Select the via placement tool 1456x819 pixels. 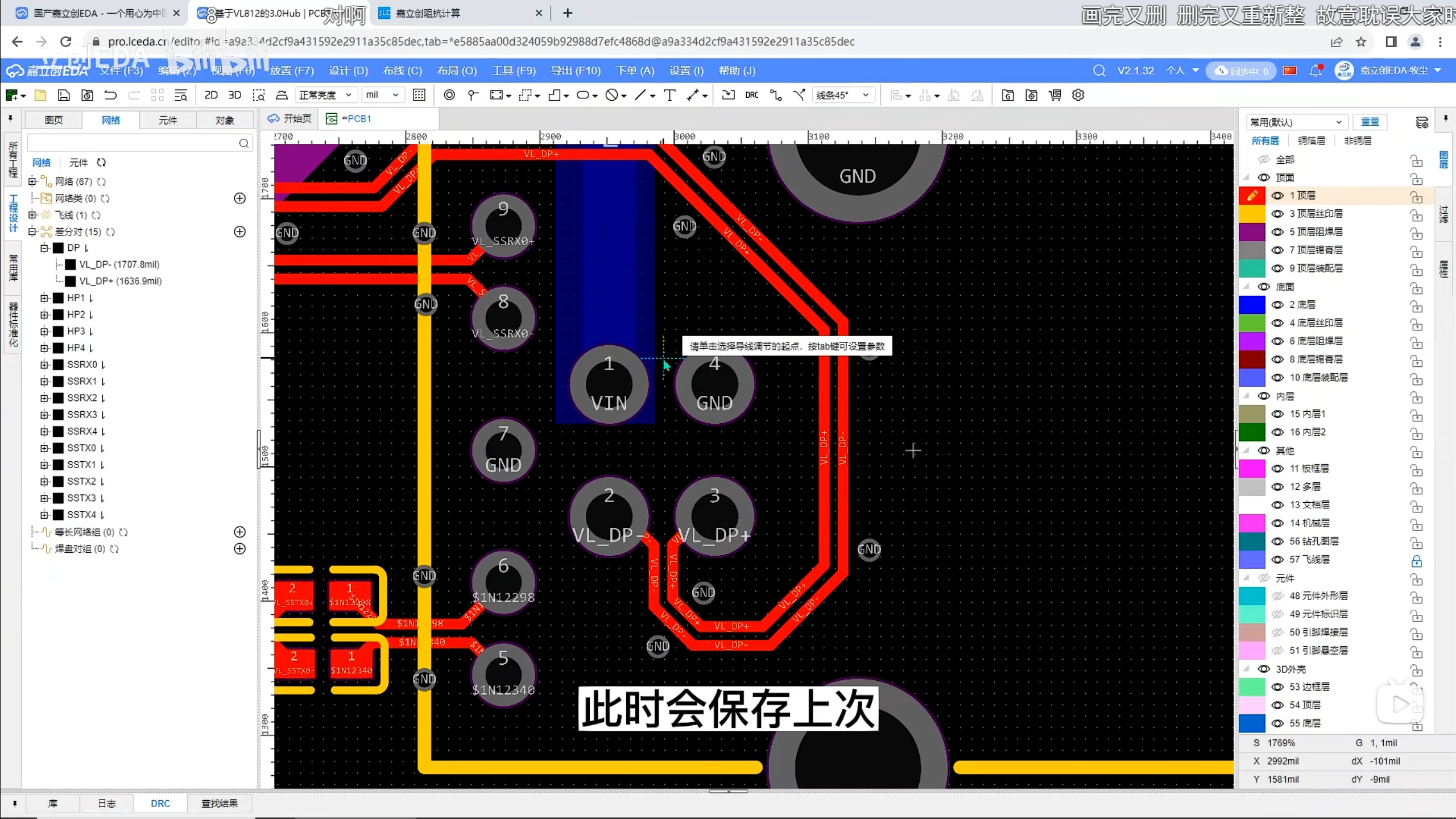coord(449,95)
